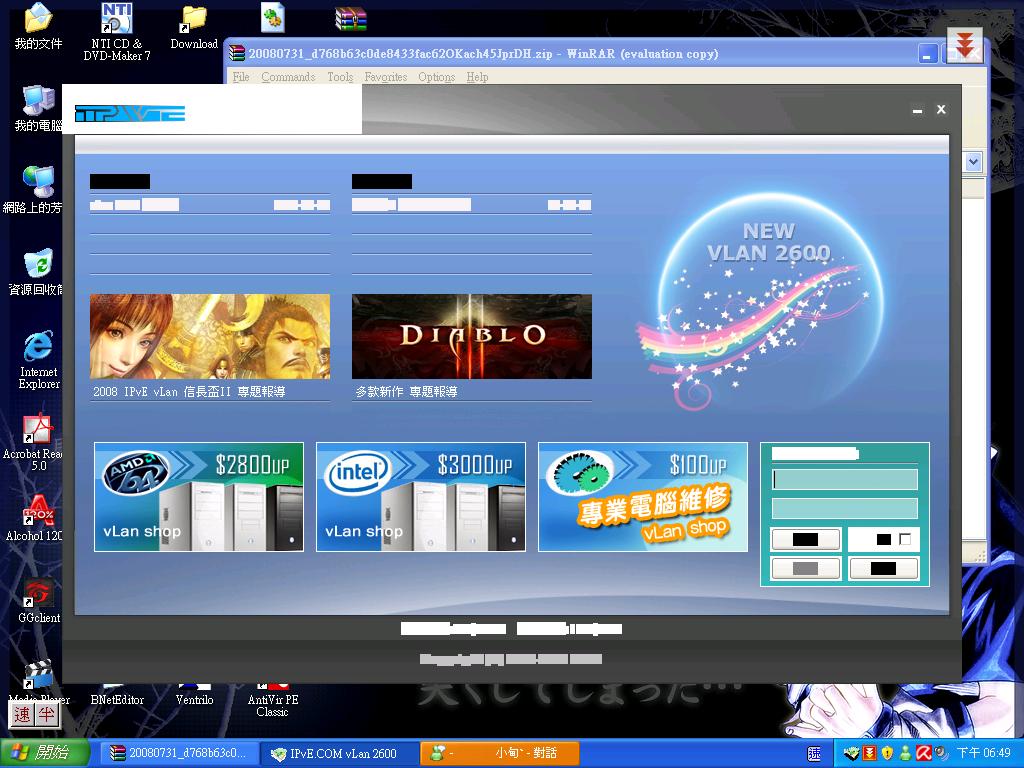The image size is (1024, 768).
Task: Open the WinRAR Favorites menu
Action: (385, 77)
